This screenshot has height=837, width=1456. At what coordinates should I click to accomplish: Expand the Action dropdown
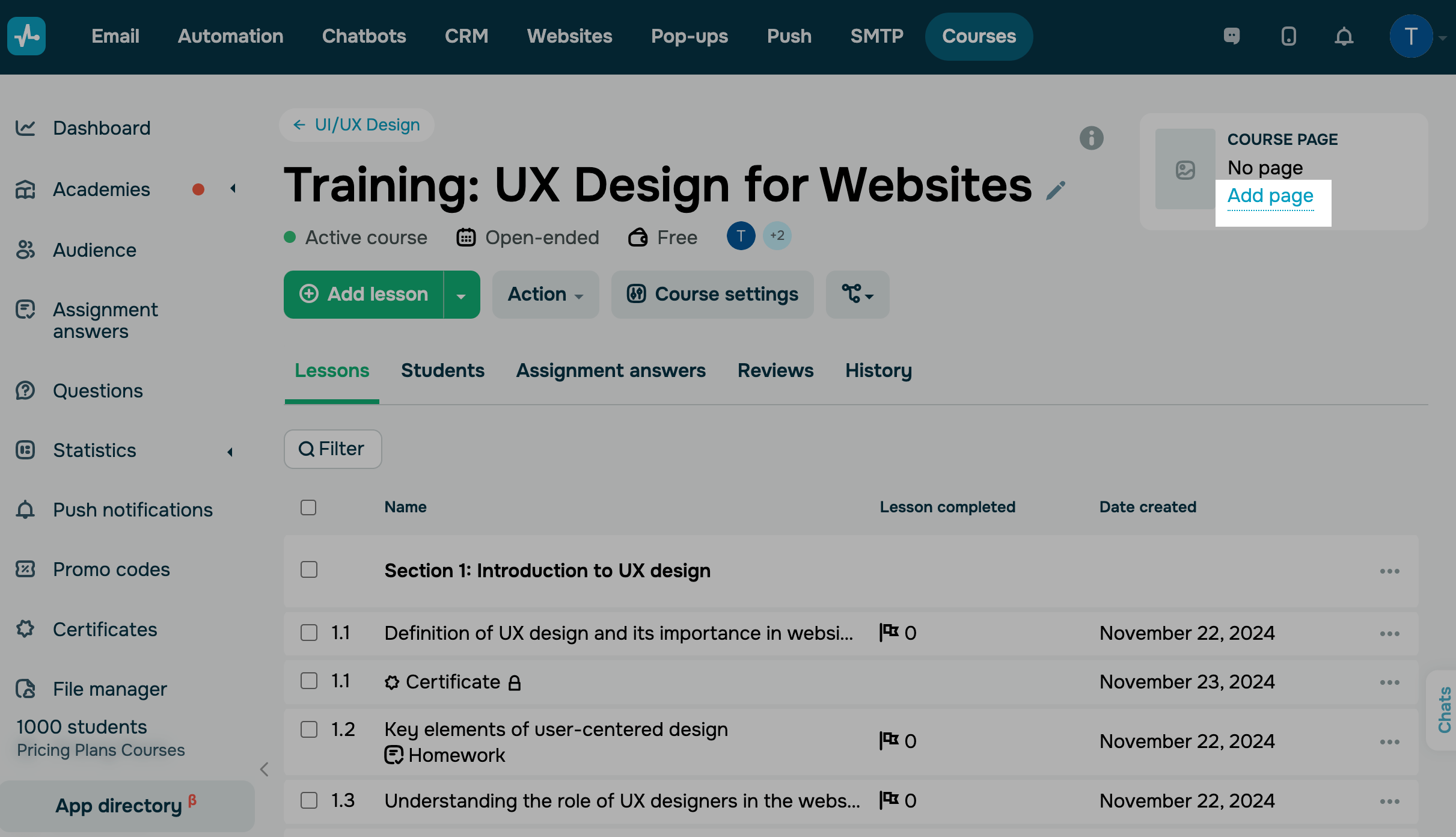[x=545, y=295]
